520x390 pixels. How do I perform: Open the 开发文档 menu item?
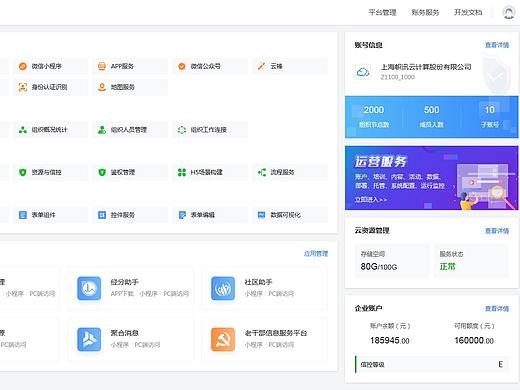pos(468,13)
